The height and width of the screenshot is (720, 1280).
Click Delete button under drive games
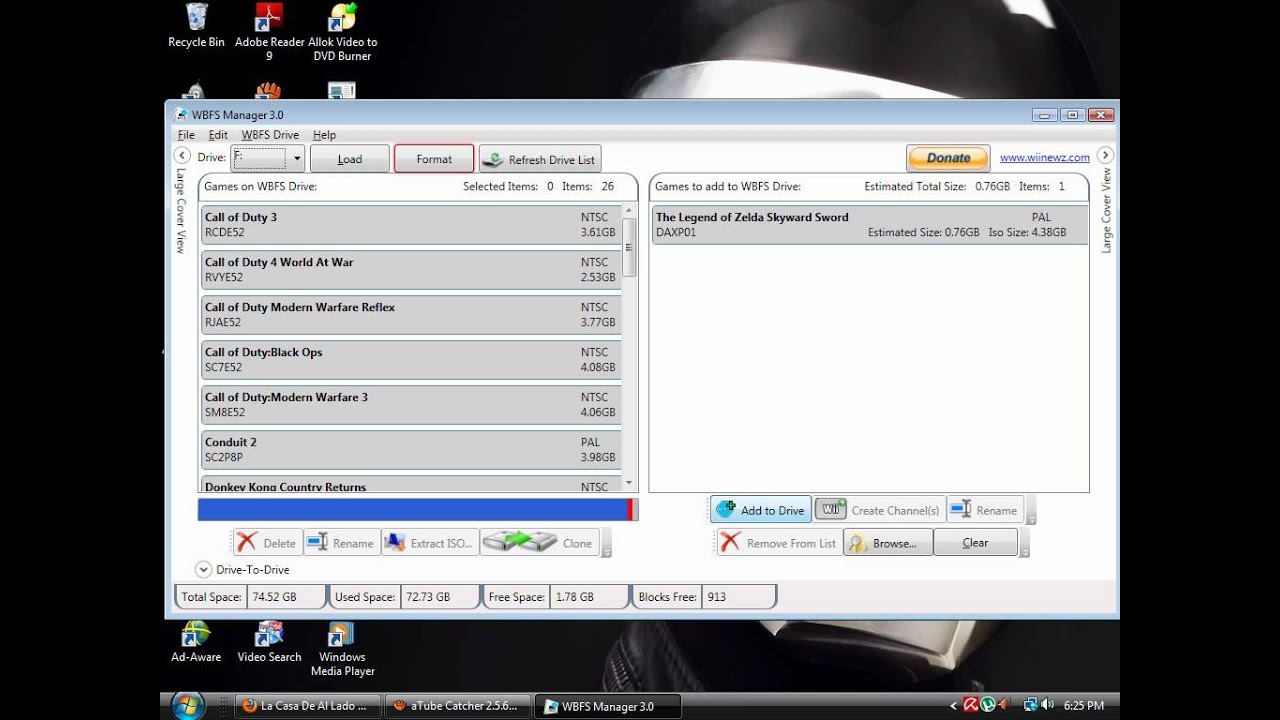pyautogui.click(x=267, y=543)
